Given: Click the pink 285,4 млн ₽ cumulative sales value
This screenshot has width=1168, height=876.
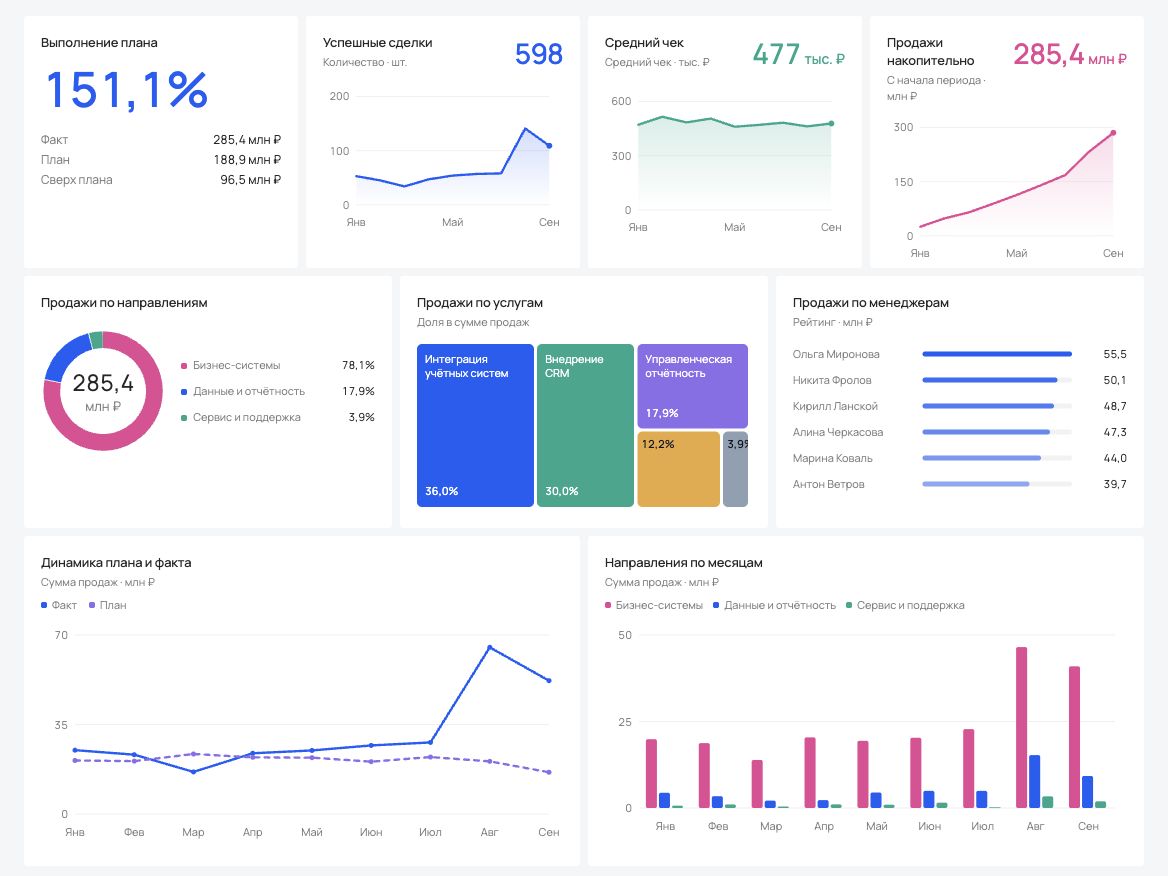Looking at the screenshot, I should click(x=1070, y=54).
